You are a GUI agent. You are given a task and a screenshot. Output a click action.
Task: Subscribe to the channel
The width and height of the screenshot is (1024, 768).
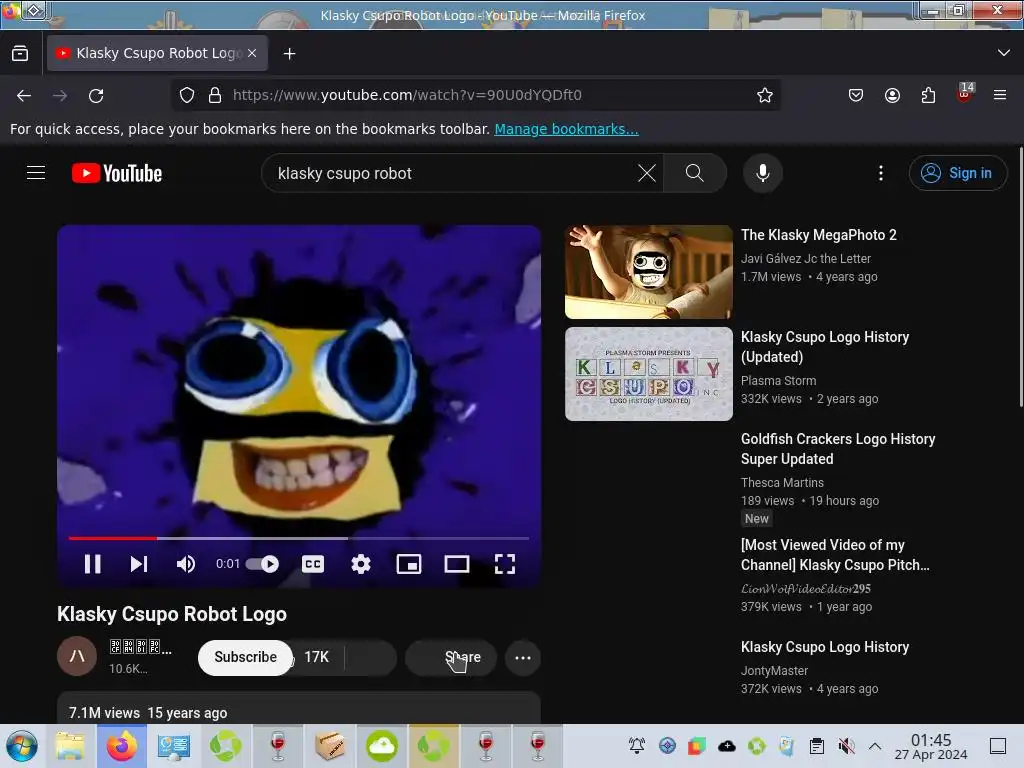245,657
